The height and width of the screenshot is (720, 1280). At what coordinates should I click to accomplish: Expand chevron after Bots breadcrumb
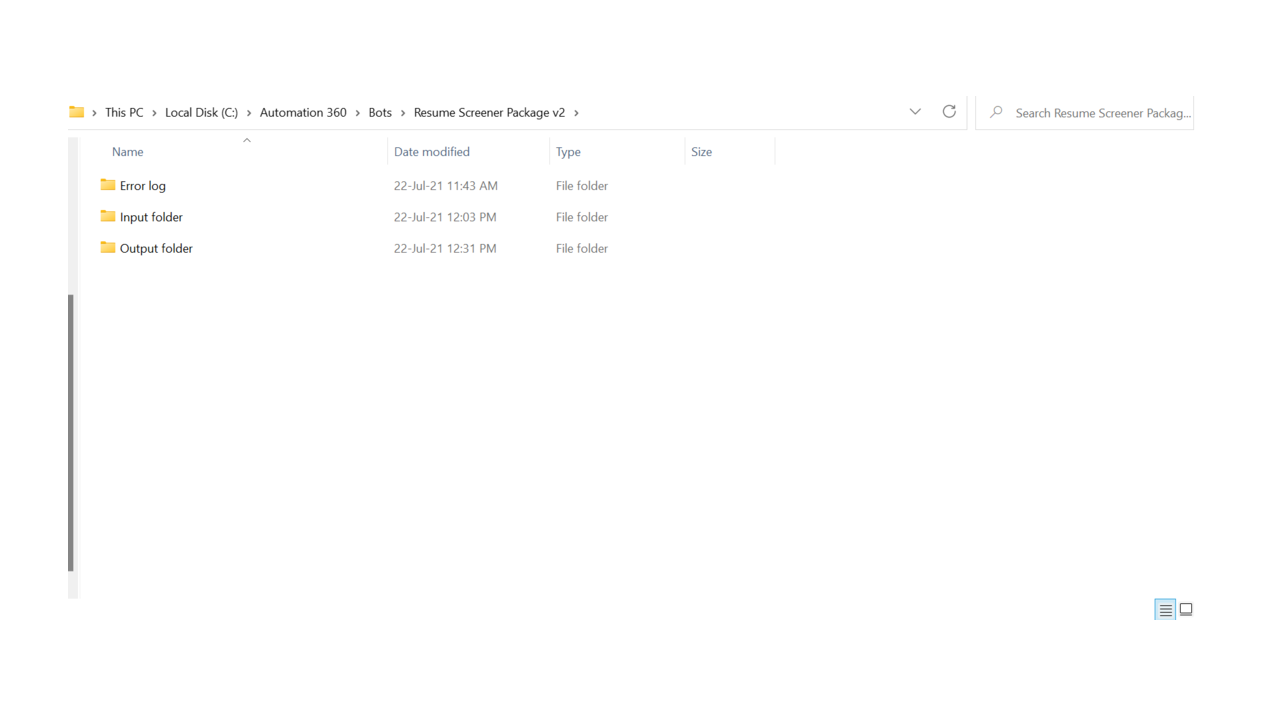403,113
